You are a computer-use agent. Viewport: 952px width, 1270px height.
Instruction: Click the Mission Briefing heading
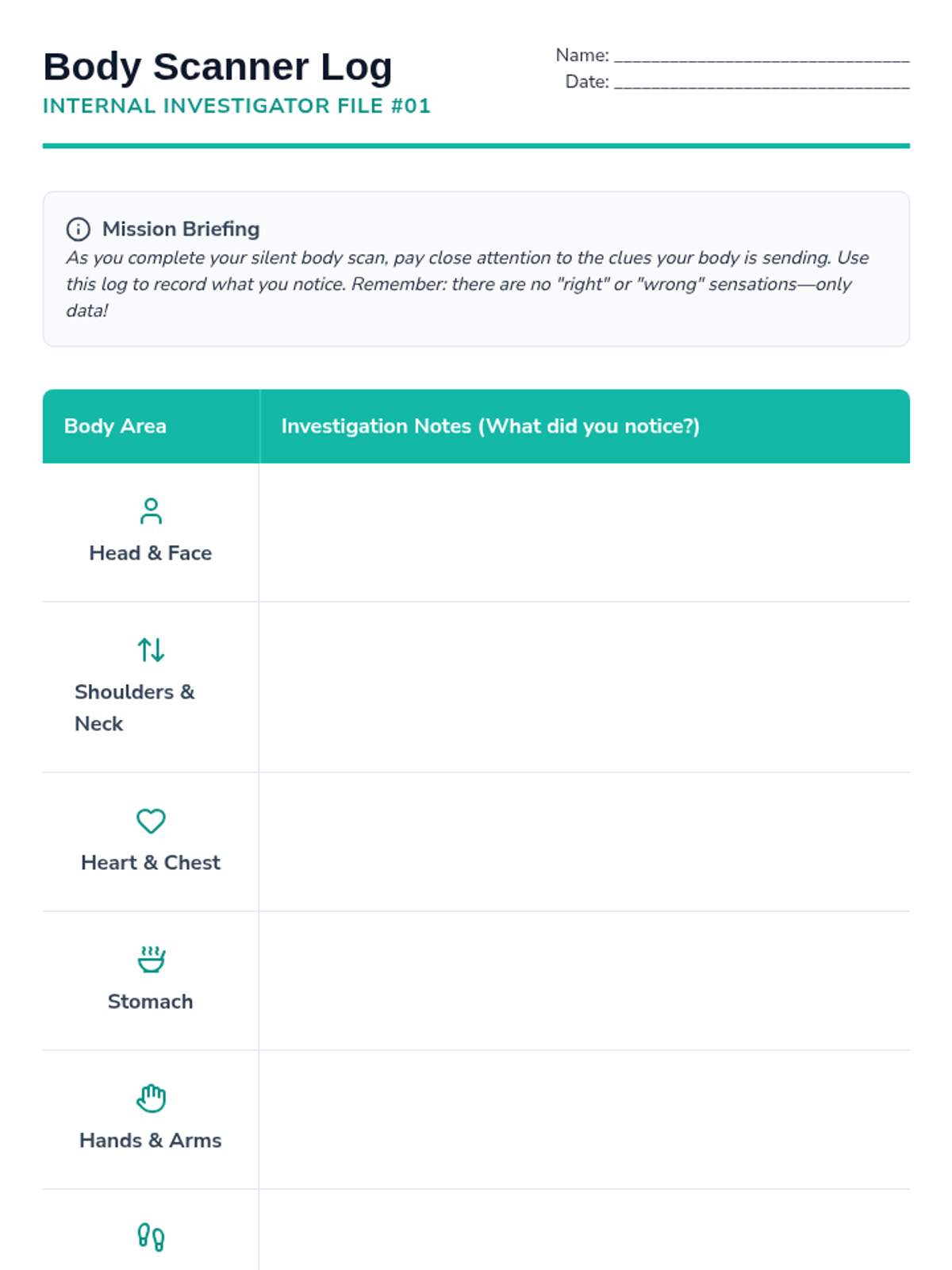tap(181, 229)
